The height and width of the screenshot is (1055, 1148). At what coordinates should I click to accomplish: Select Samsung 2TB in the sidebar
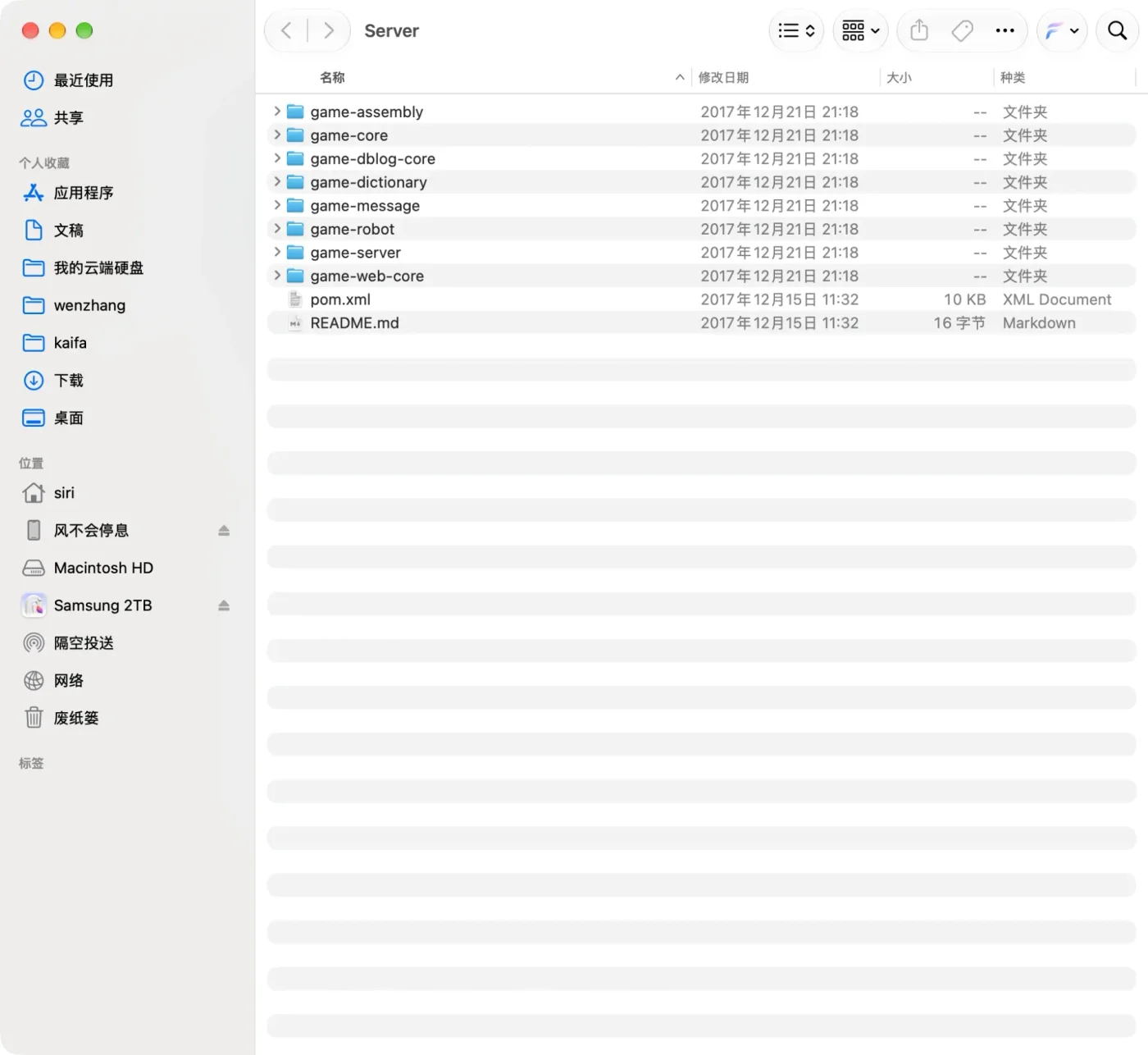[102, 605]
